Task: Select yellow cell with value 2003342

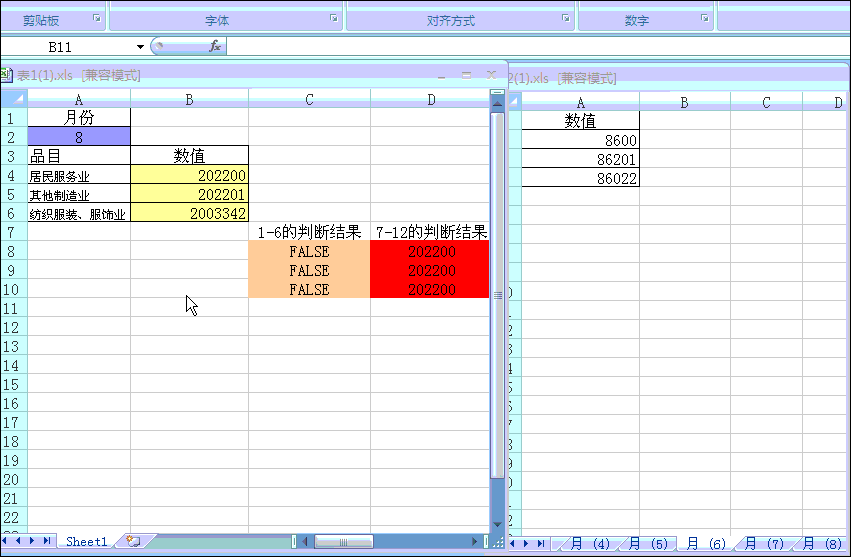Action: 189,213
